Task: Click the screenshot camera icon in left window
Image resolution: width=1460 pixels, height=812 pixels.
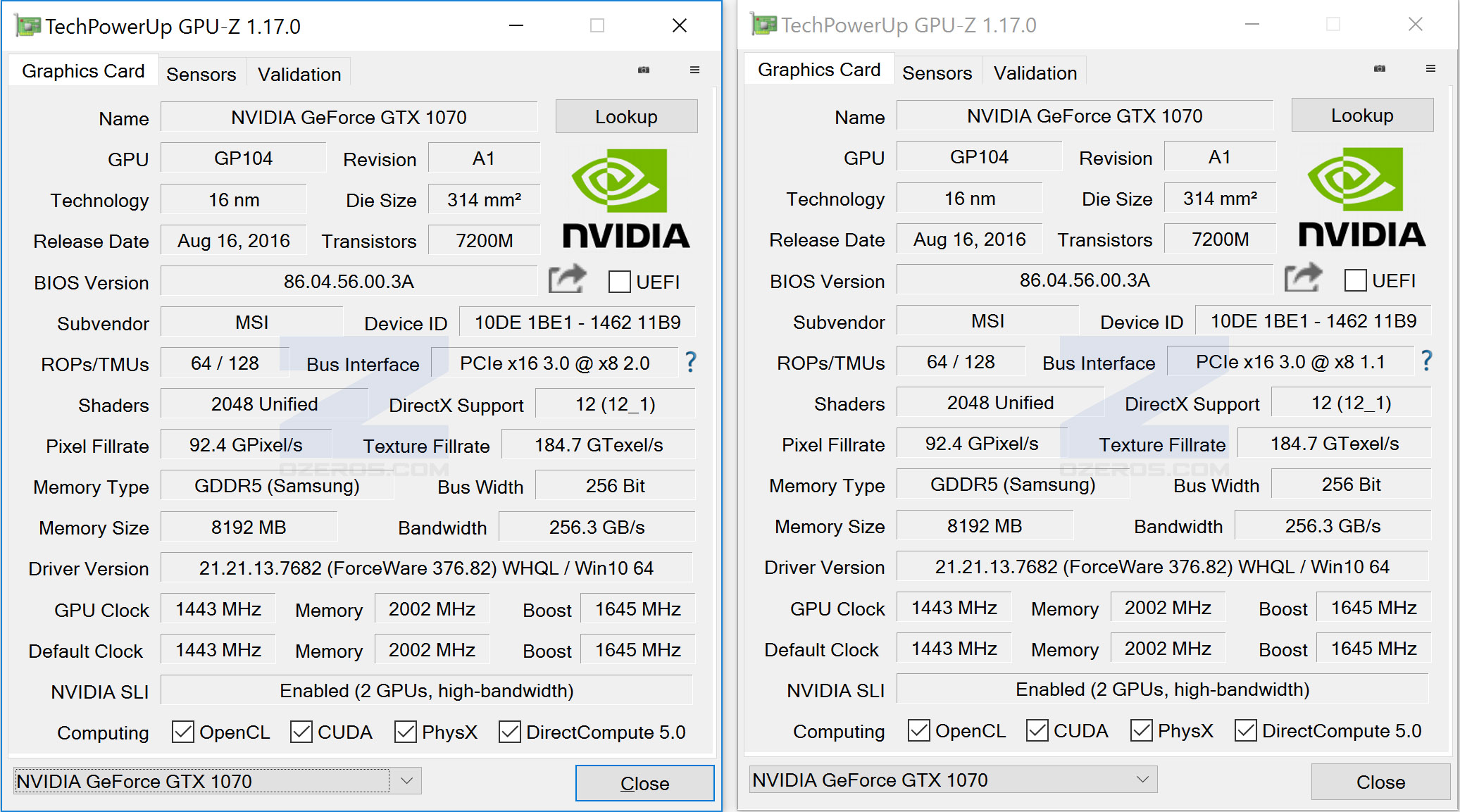Action: pyautogui.click(x=644, y=70)
